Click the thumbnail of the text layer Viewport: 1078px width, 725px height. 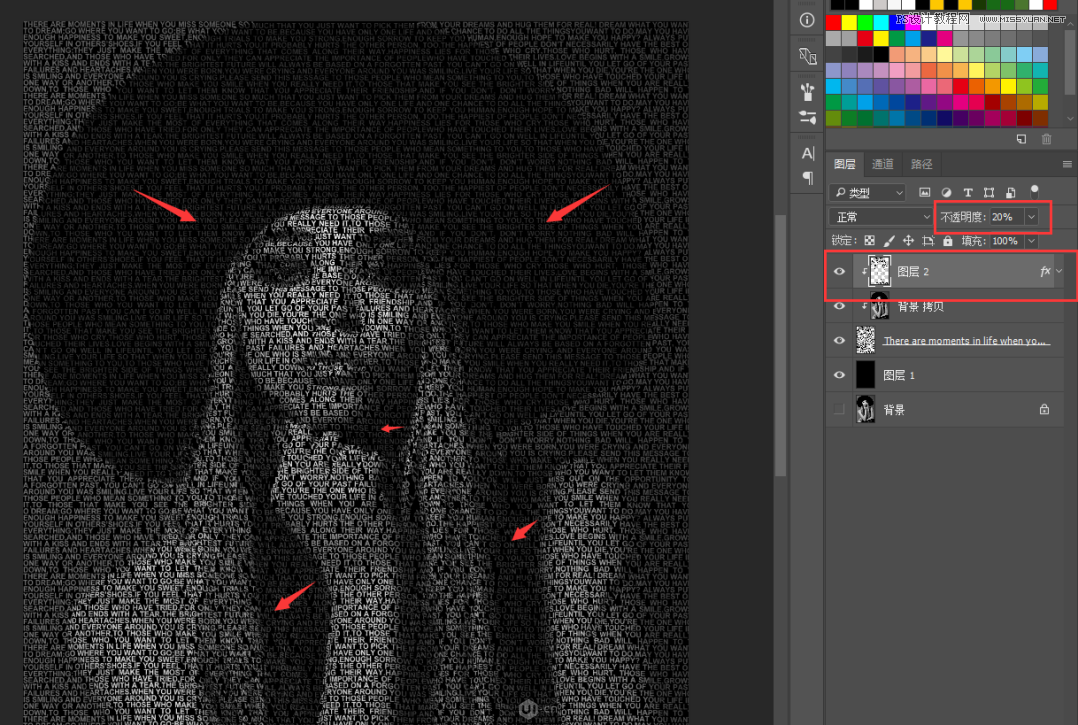tap(866, 340)
